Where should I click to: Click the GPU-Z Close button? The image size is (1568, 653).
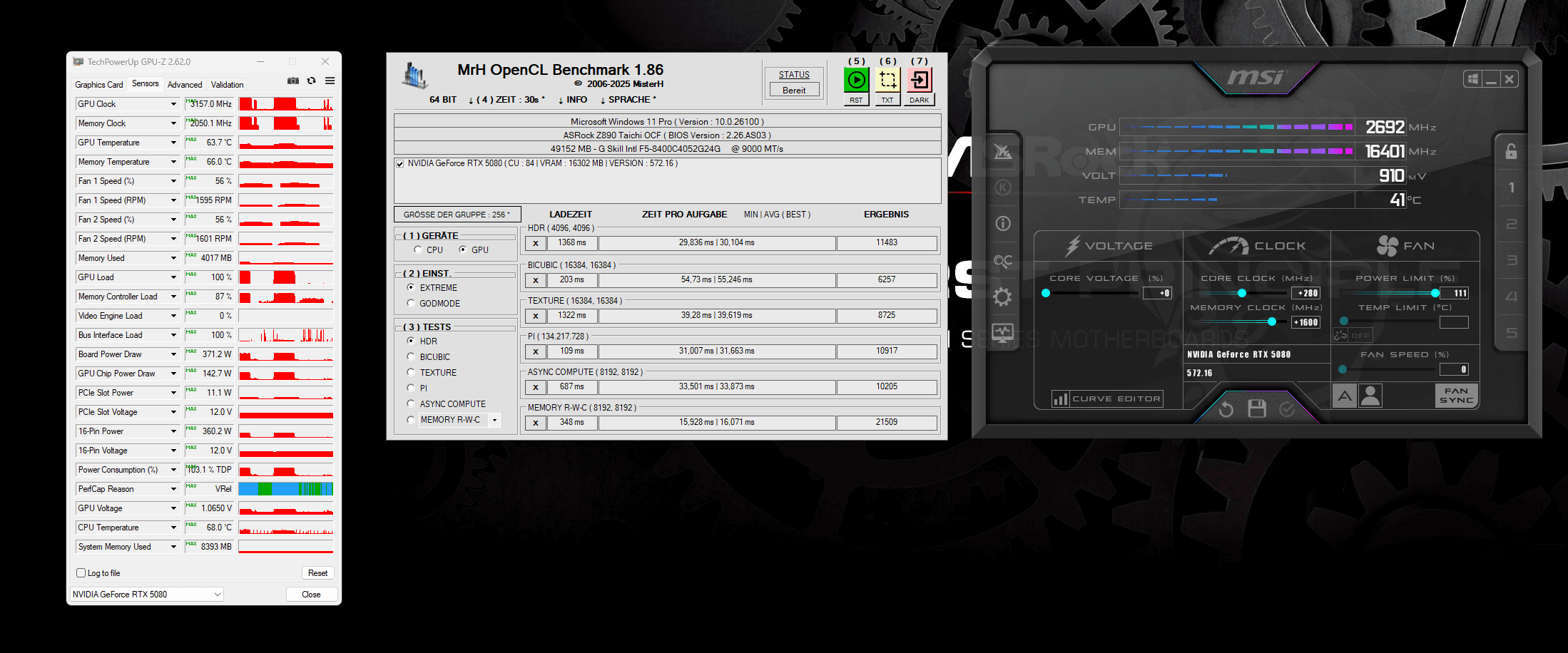pyautogui.click(x=311, y=595)
